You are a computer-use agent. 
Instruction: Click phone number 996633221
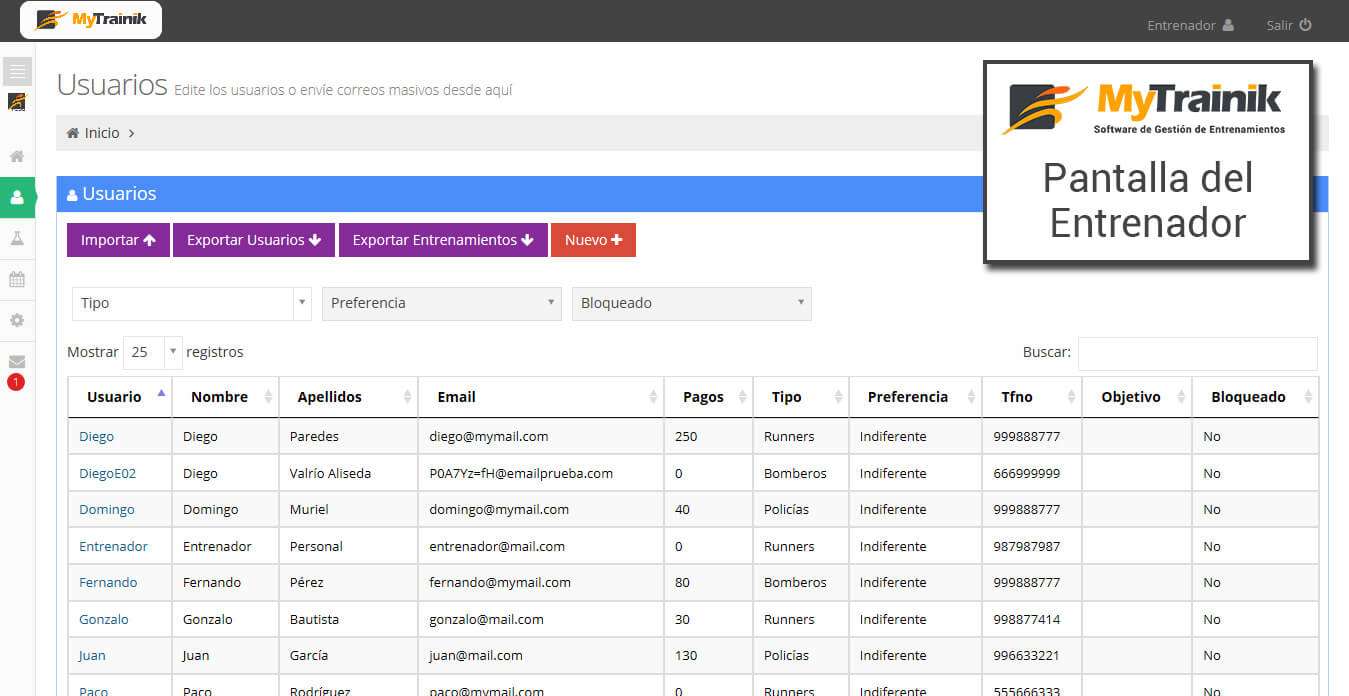(x=1027, y=656)
